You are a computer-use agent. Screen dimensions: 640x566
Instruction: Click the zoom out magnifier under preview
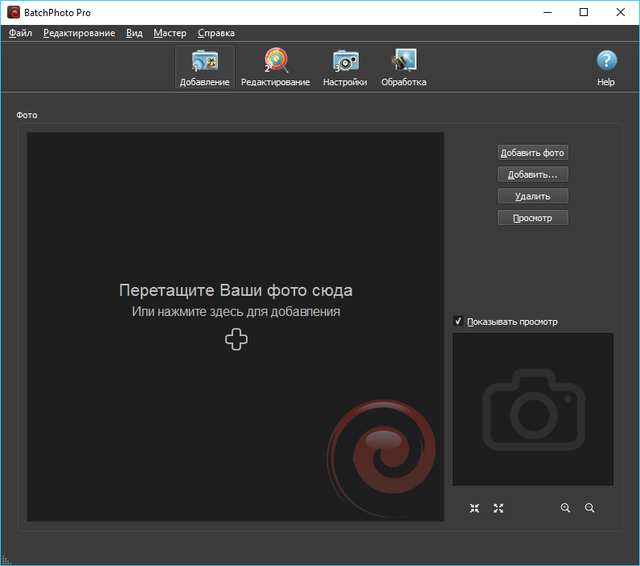click(x=590, y=508)
